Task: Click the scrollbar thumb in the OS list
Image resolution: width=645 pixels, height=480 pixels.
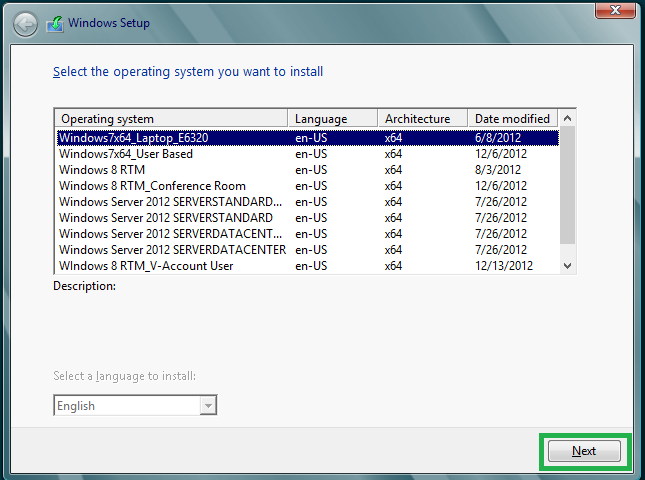Action: click(x=567, y=185)
